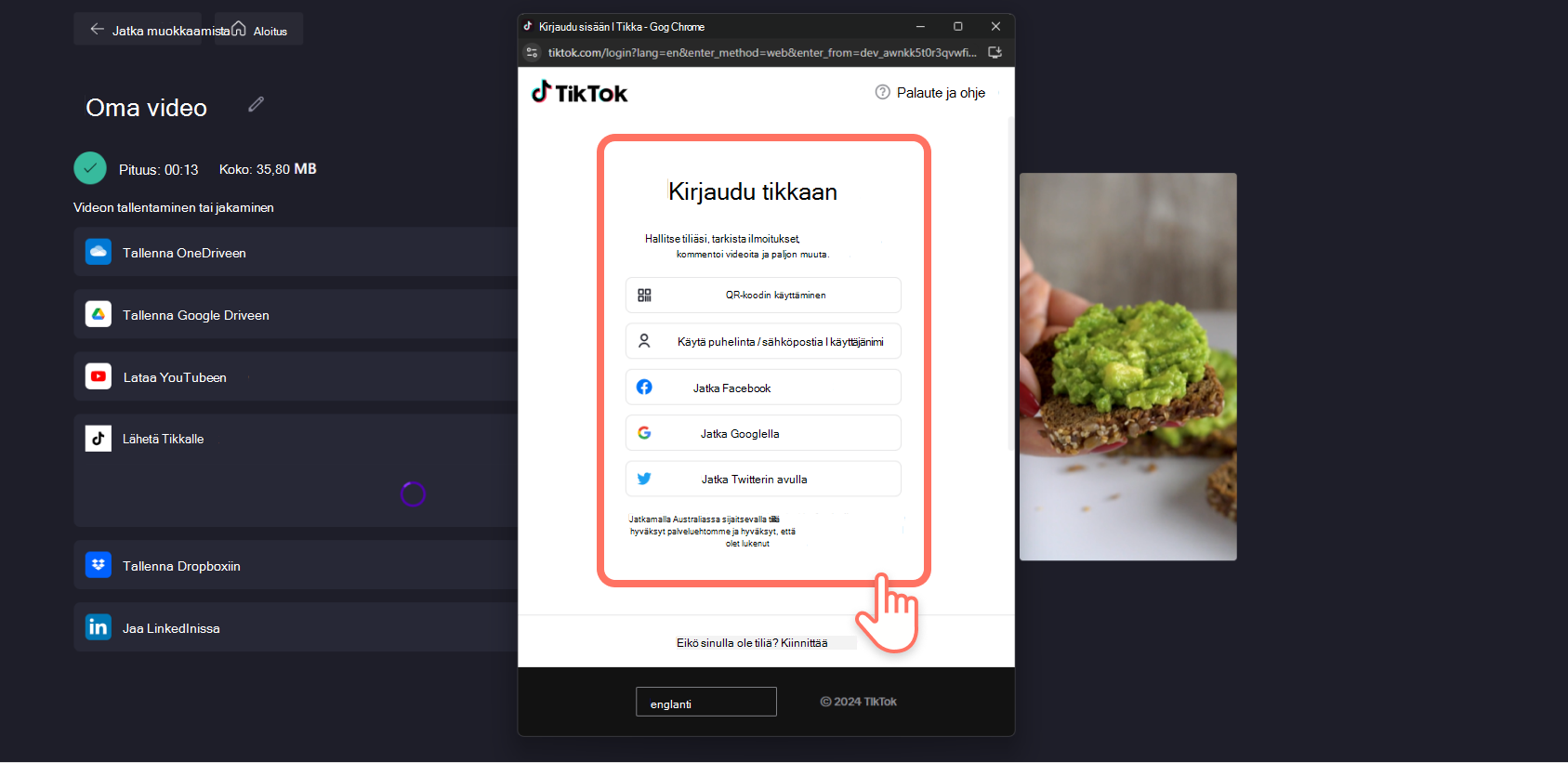The image size is (1568, 763).
Task: Click the YouTube icon
Action: pyautogui.click(x=99, y=376)
